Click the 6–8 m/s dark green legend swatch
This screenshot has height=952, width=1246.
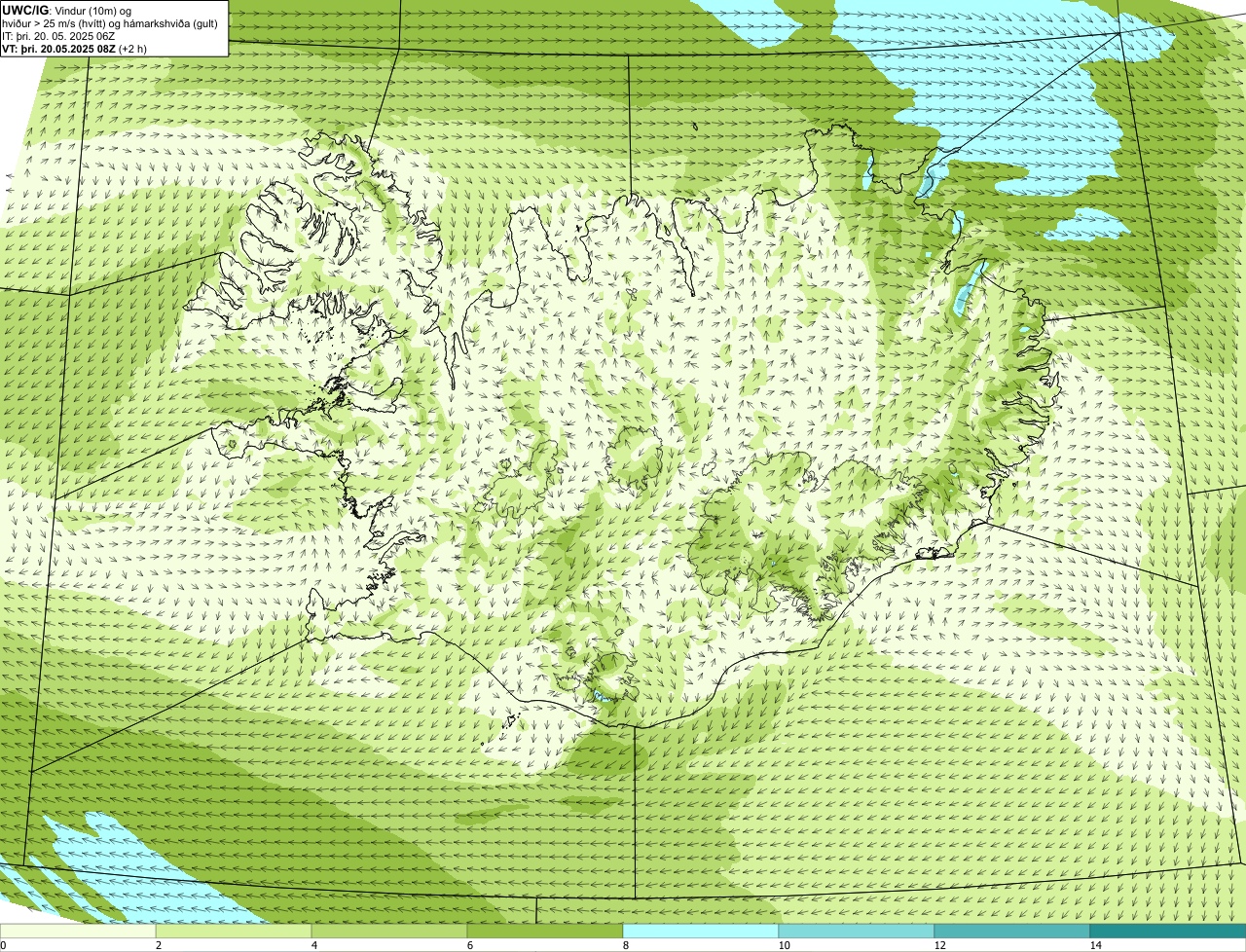click(x=545, y=931)
